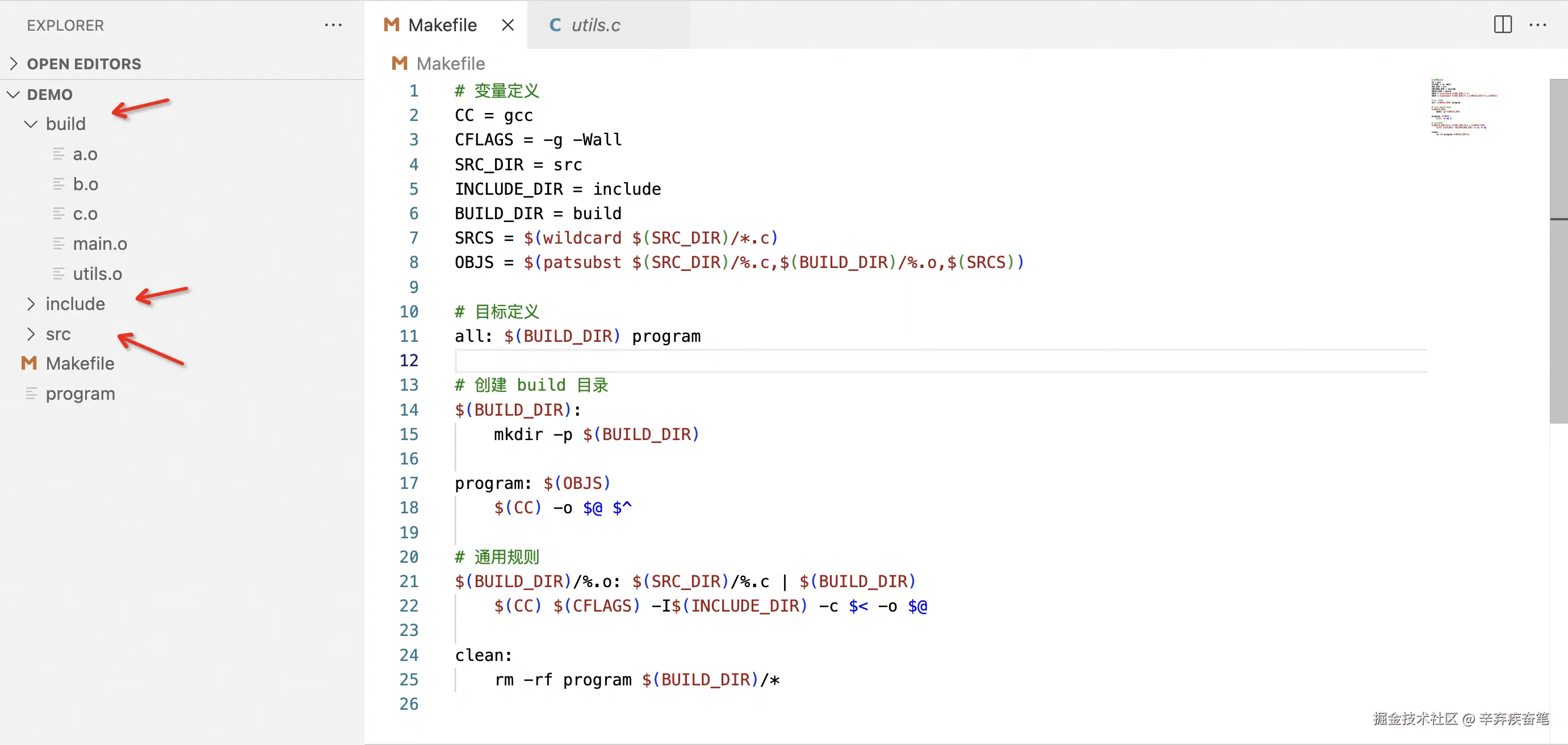Click the Makefile M icon in breadcrumb
Image resolution: width=1568 pixels, height=745 pixels.
(x=399, y=63)
